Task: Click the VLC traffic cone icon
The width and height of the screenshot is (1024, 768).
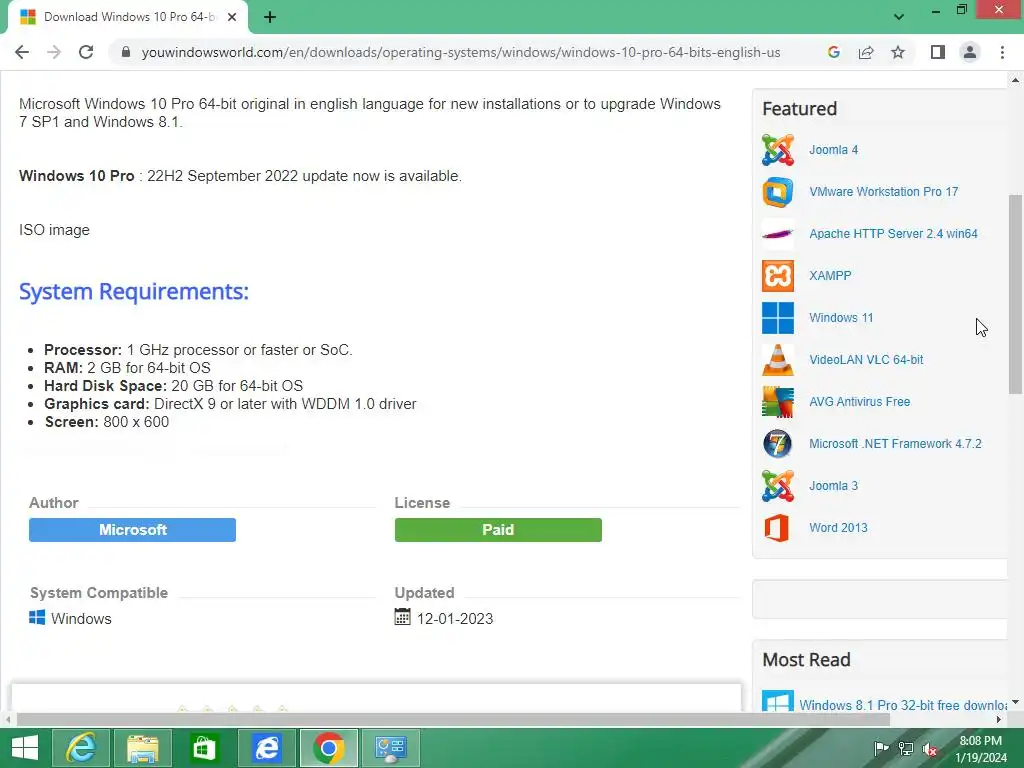Action: (x=778, y=360)
